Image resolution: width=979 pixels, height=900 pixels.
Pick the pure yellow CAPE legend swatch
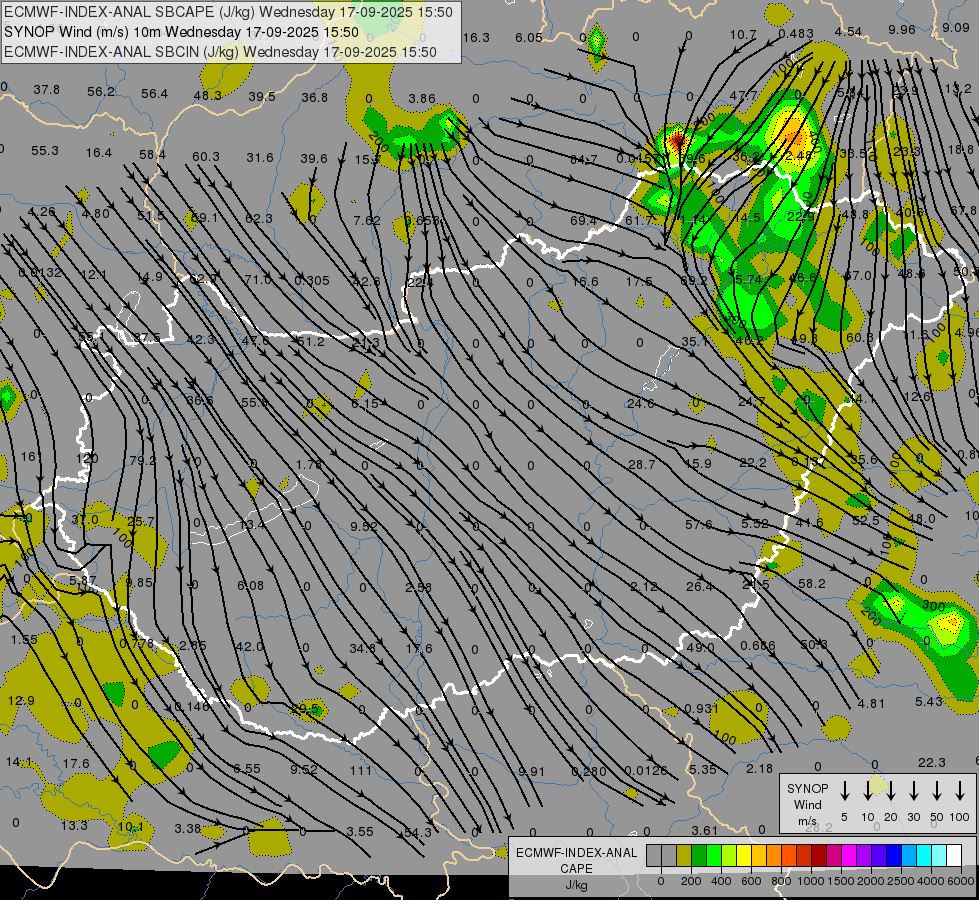744,855
